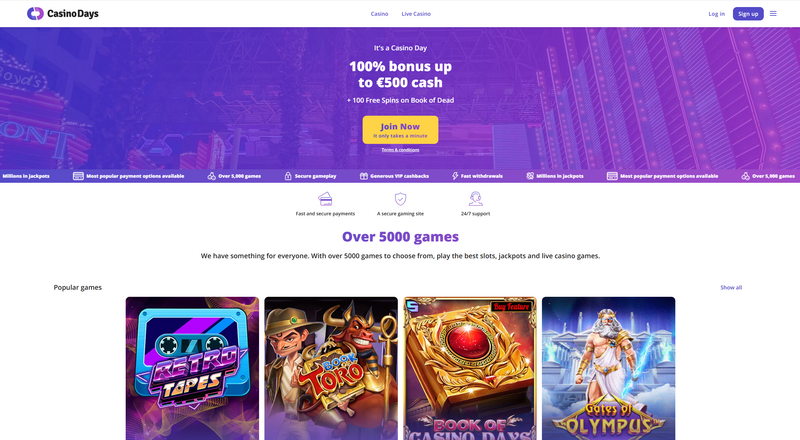Click the Log in link
The height and width of the screenshot is (440, 800).
(716, 14)
